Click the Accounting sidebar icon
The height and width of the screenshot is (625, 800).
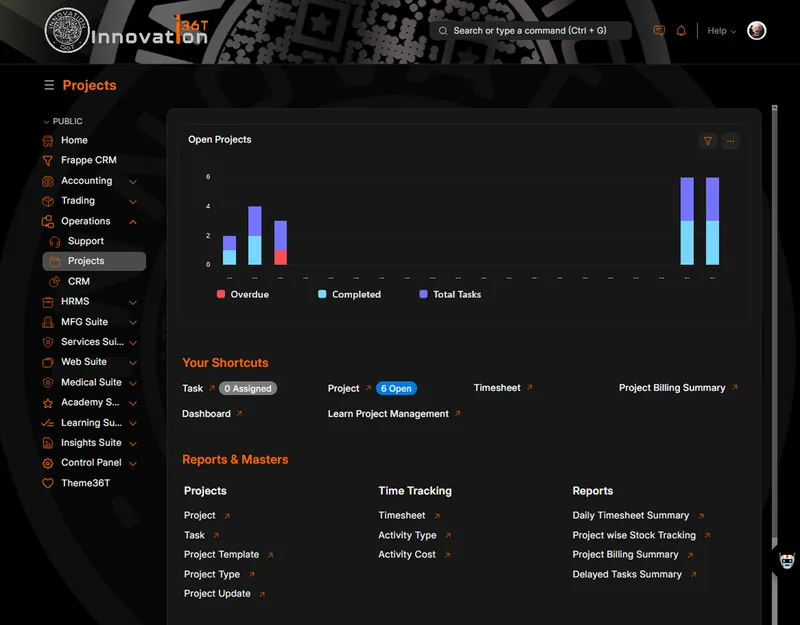pyautogui.click(x=48, y=181)
